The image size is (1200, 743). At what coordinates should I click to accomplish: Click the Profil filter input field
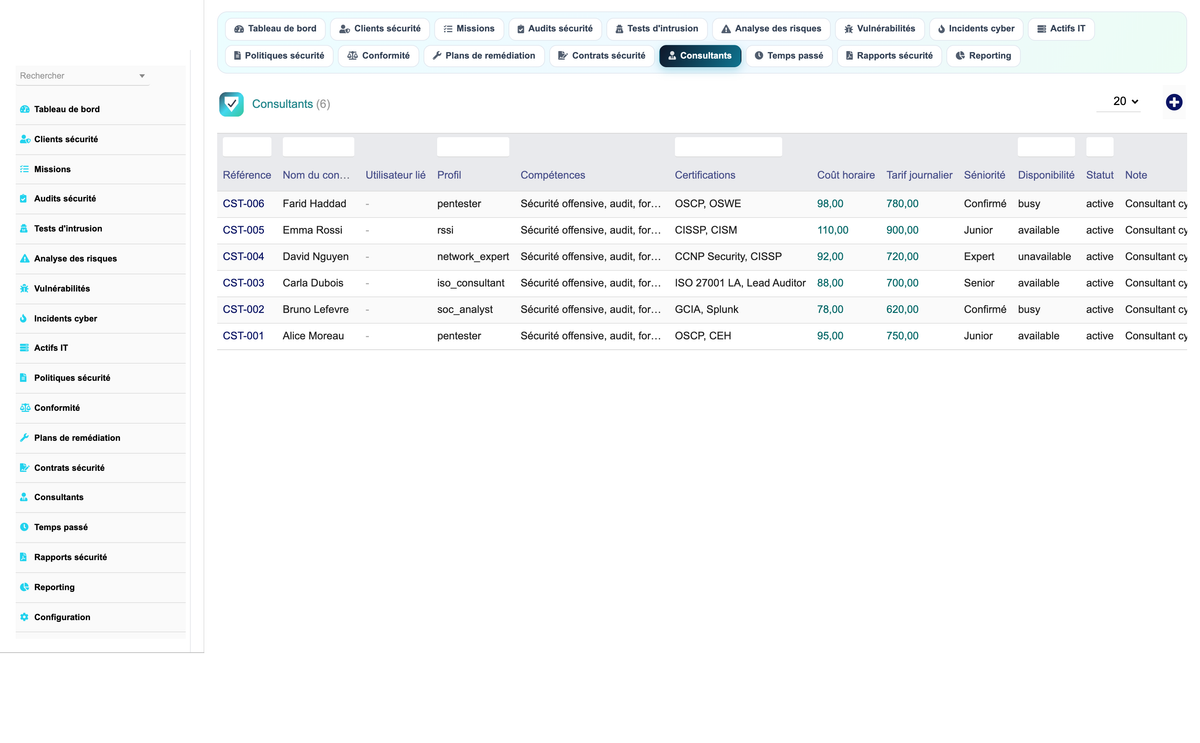point(473,147)
